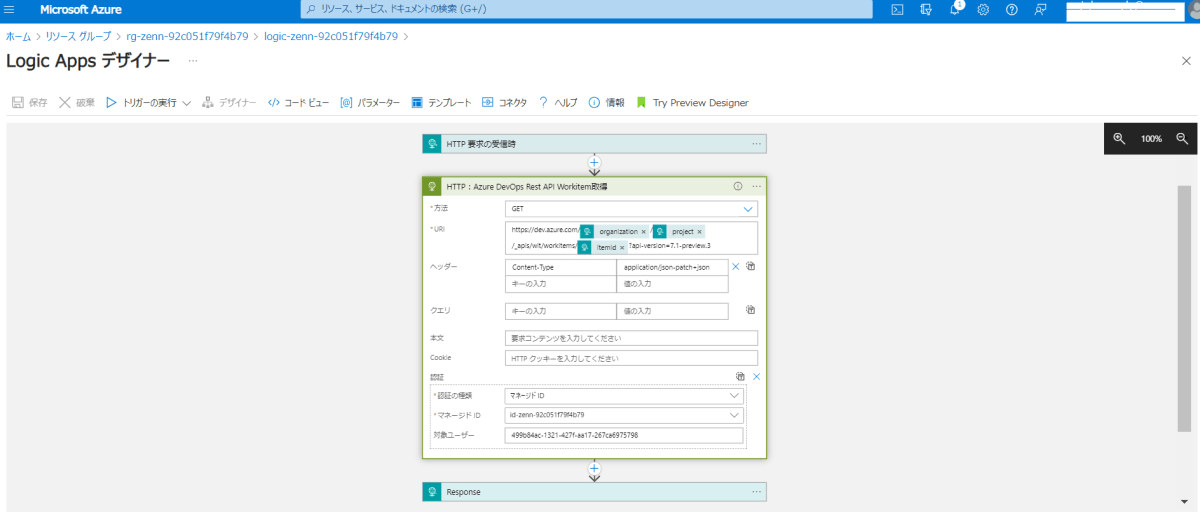This screenshot has height=512, width=1200.
Task: Open the ellipsis menu on the HTTP 要求の受信時 card
Action: pos(757,144)
